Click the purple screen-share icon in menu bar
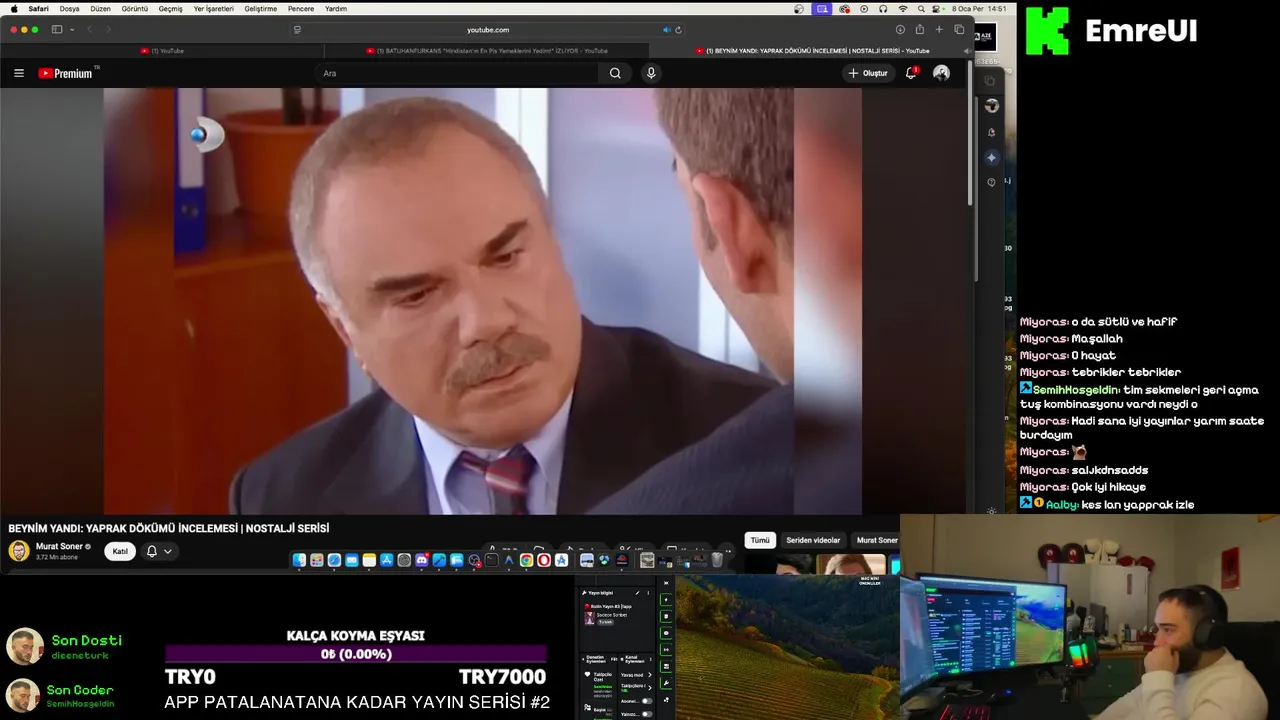 [x=822, y=9]
